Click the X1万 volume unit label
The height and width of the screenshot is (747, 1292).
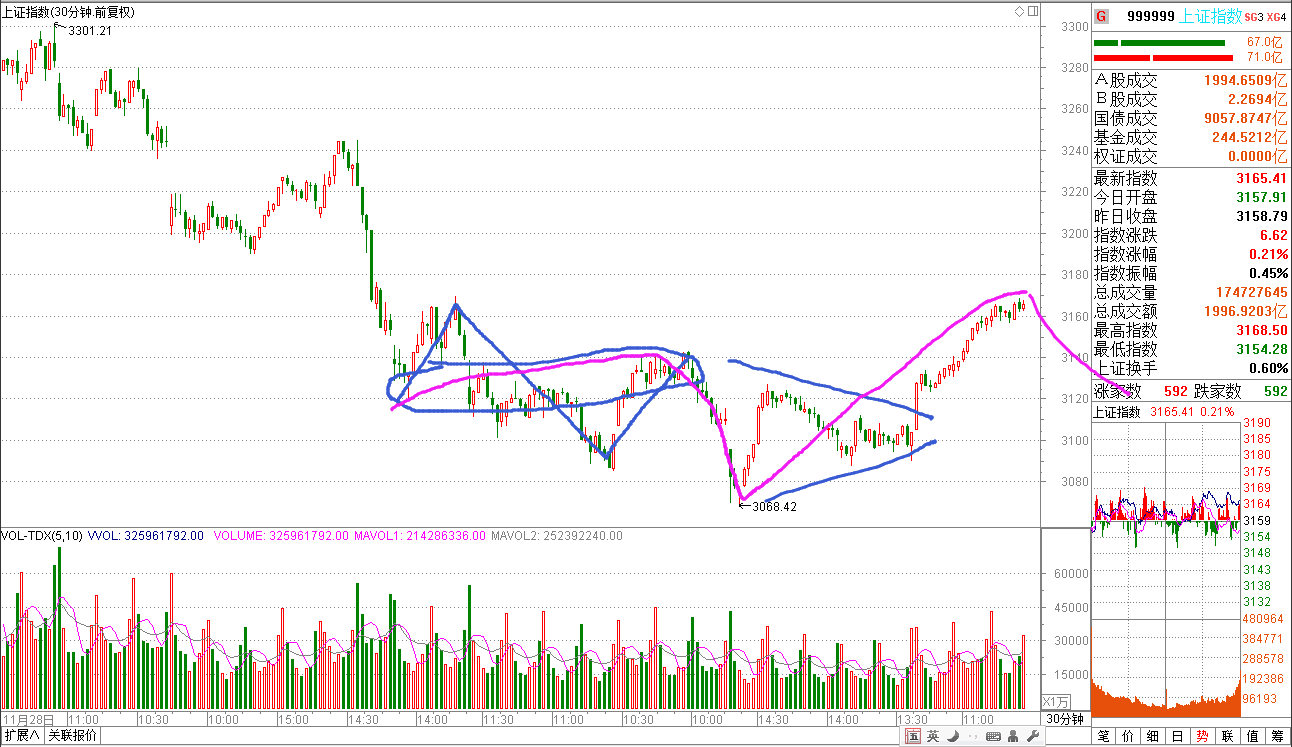pos(1056,701)
